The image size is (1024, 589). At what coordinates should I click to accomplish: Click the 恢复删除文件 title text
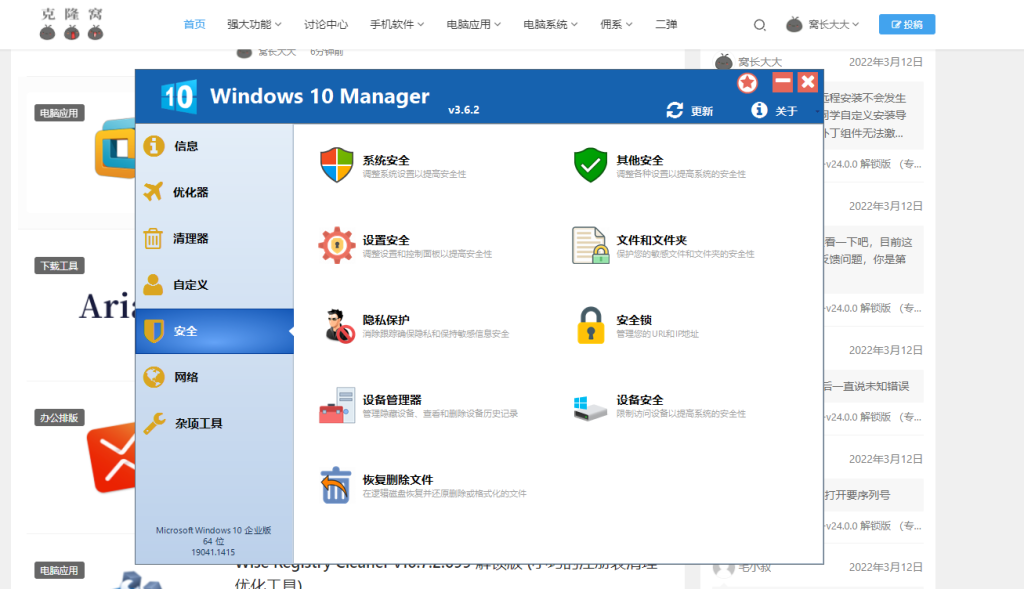[398, 479]
